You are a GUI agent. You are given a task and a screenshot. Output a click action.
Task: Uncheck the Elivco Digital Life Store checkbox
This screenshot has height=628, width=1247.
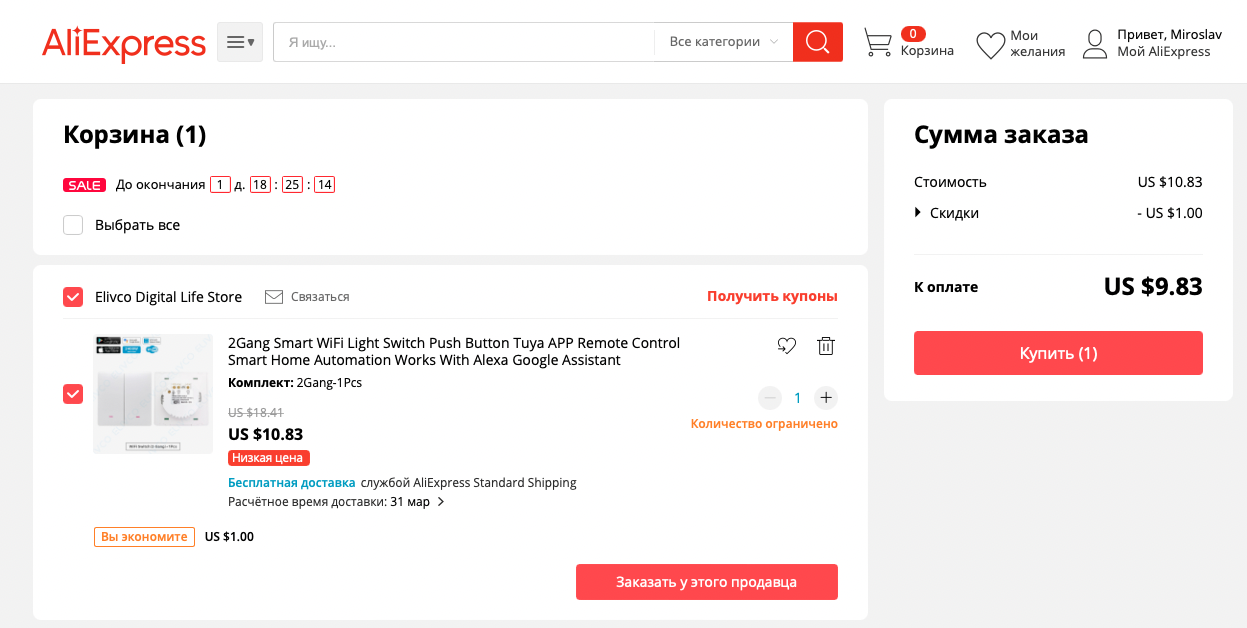tap(73, 297)
